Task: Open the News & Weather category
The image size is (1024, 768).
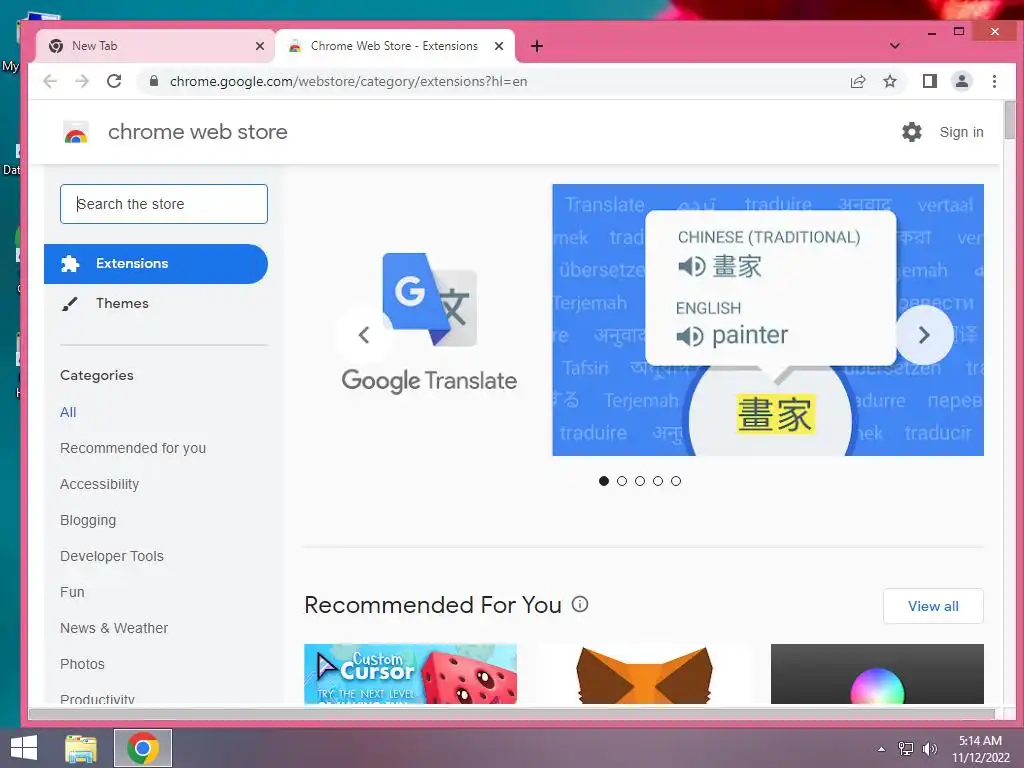Action: click(114, 628)
